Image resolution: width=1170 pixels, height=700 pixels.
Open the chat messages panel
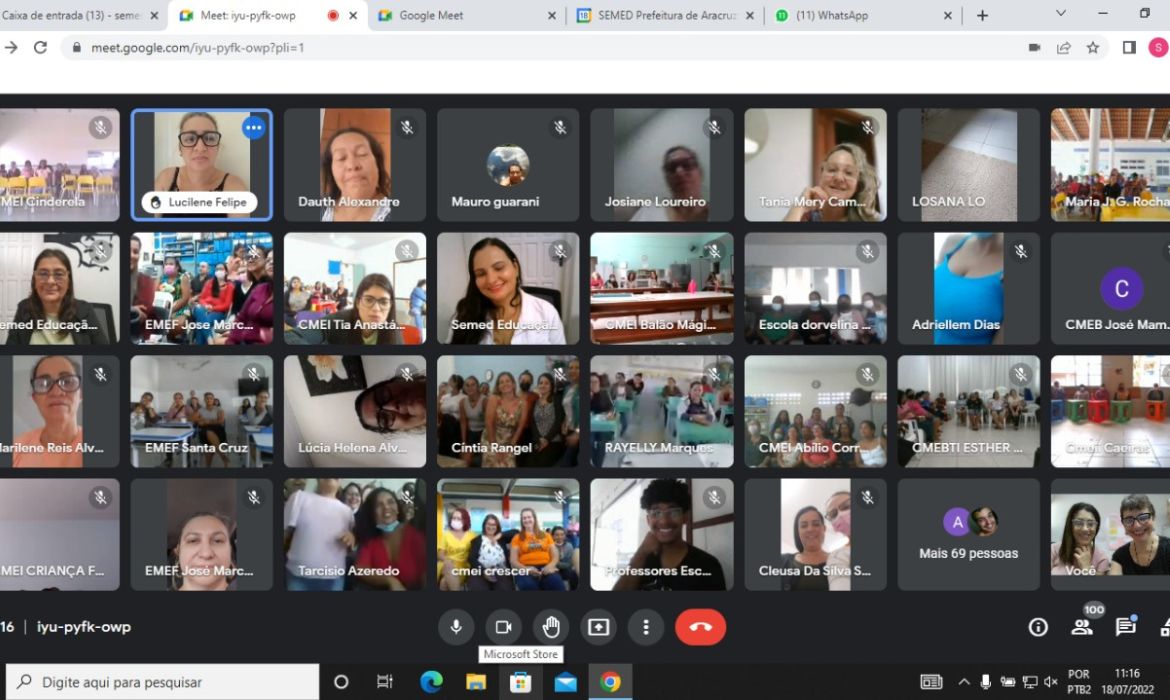click(1126, 627)
